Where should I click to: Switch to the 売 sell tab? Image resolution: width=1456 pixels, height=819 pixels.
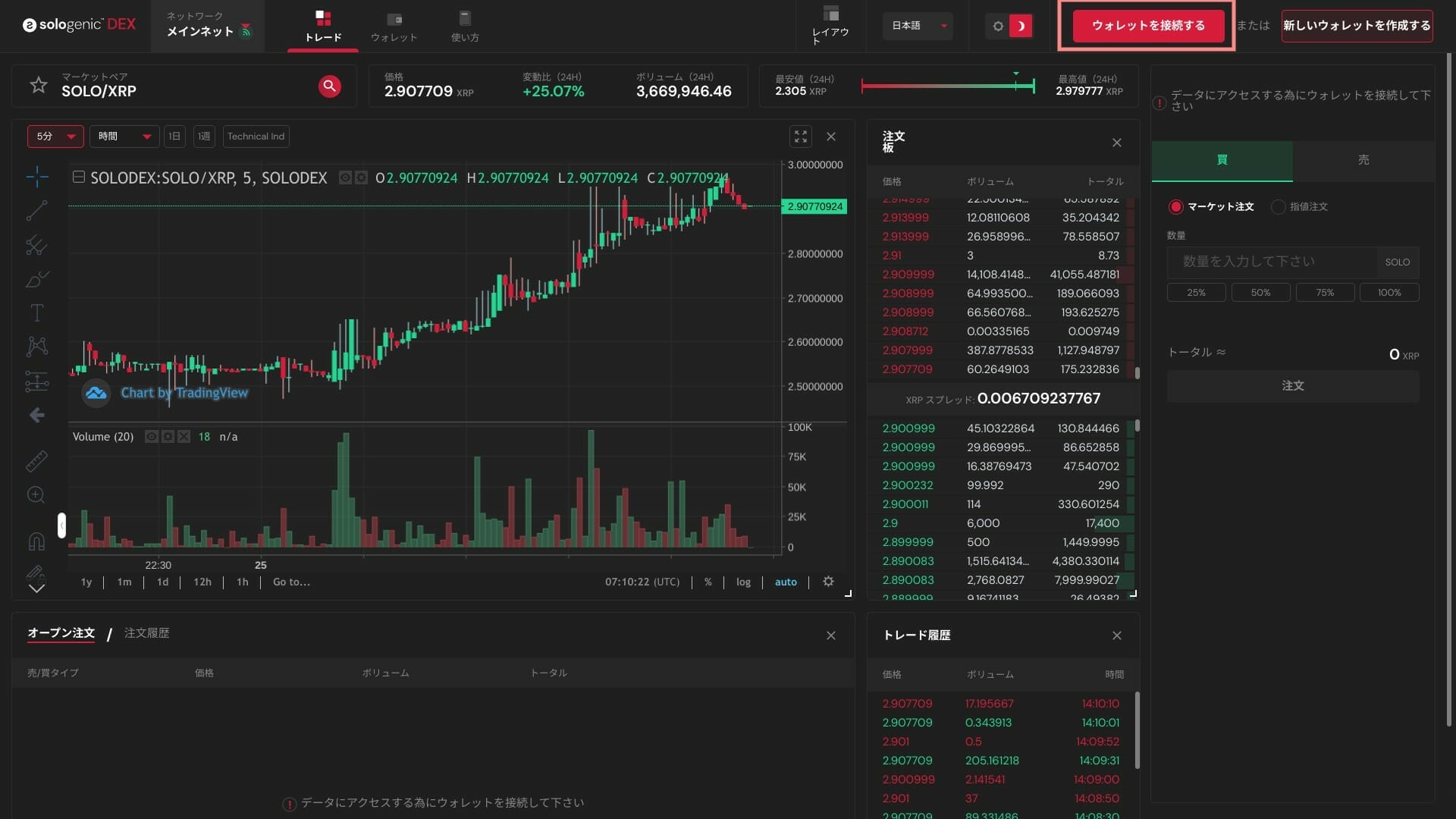tap(1363, 160)
